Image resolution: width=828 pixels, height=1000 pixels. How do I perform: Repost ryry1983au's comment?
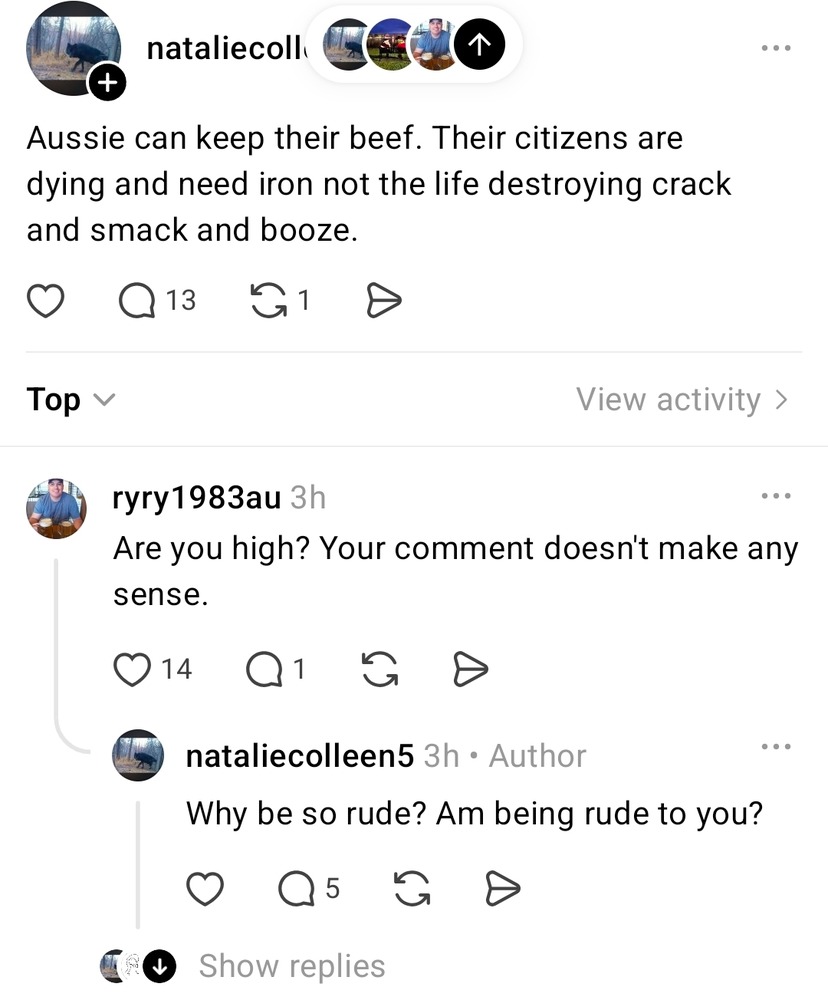[380, 669]
